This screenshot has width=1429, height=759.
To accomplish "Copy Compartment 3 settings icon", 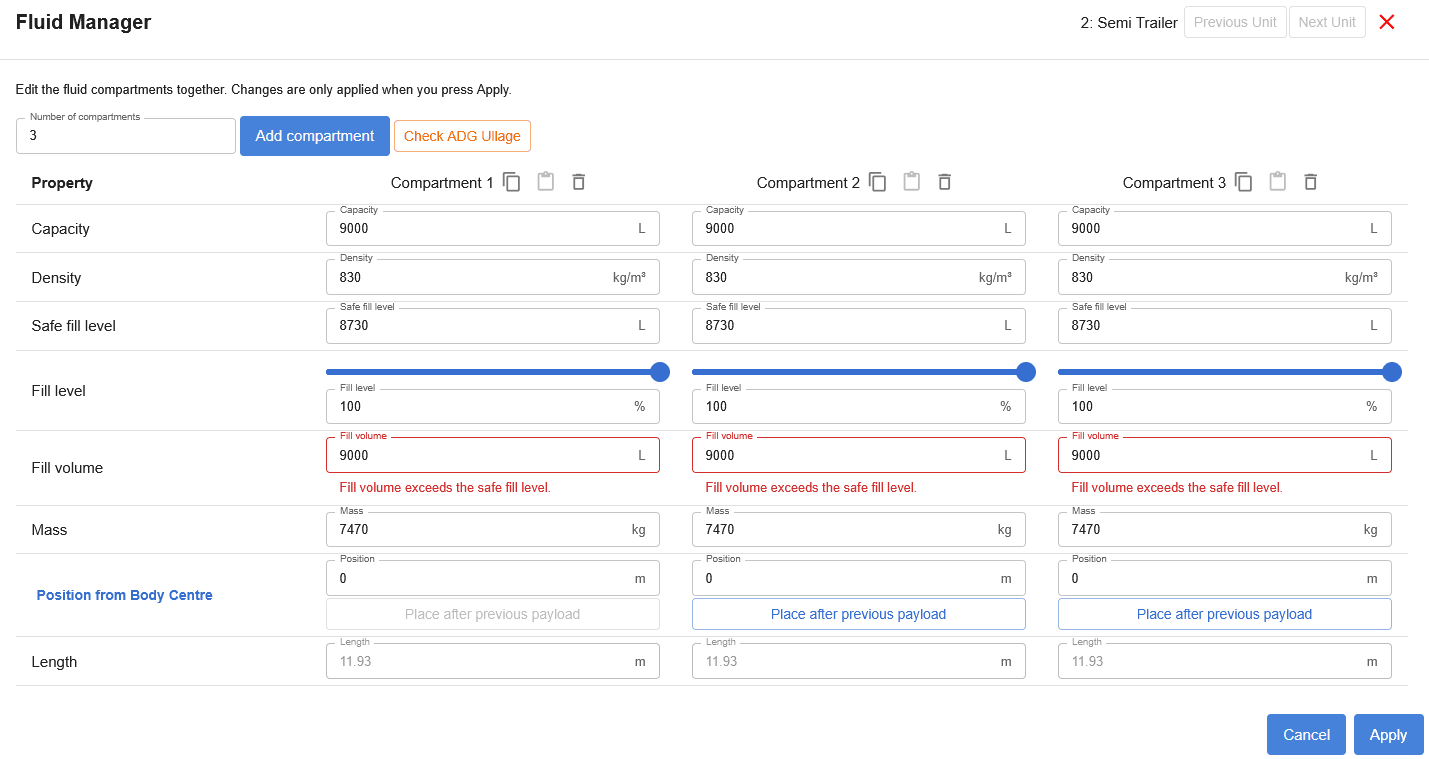I will (1244, 182).
